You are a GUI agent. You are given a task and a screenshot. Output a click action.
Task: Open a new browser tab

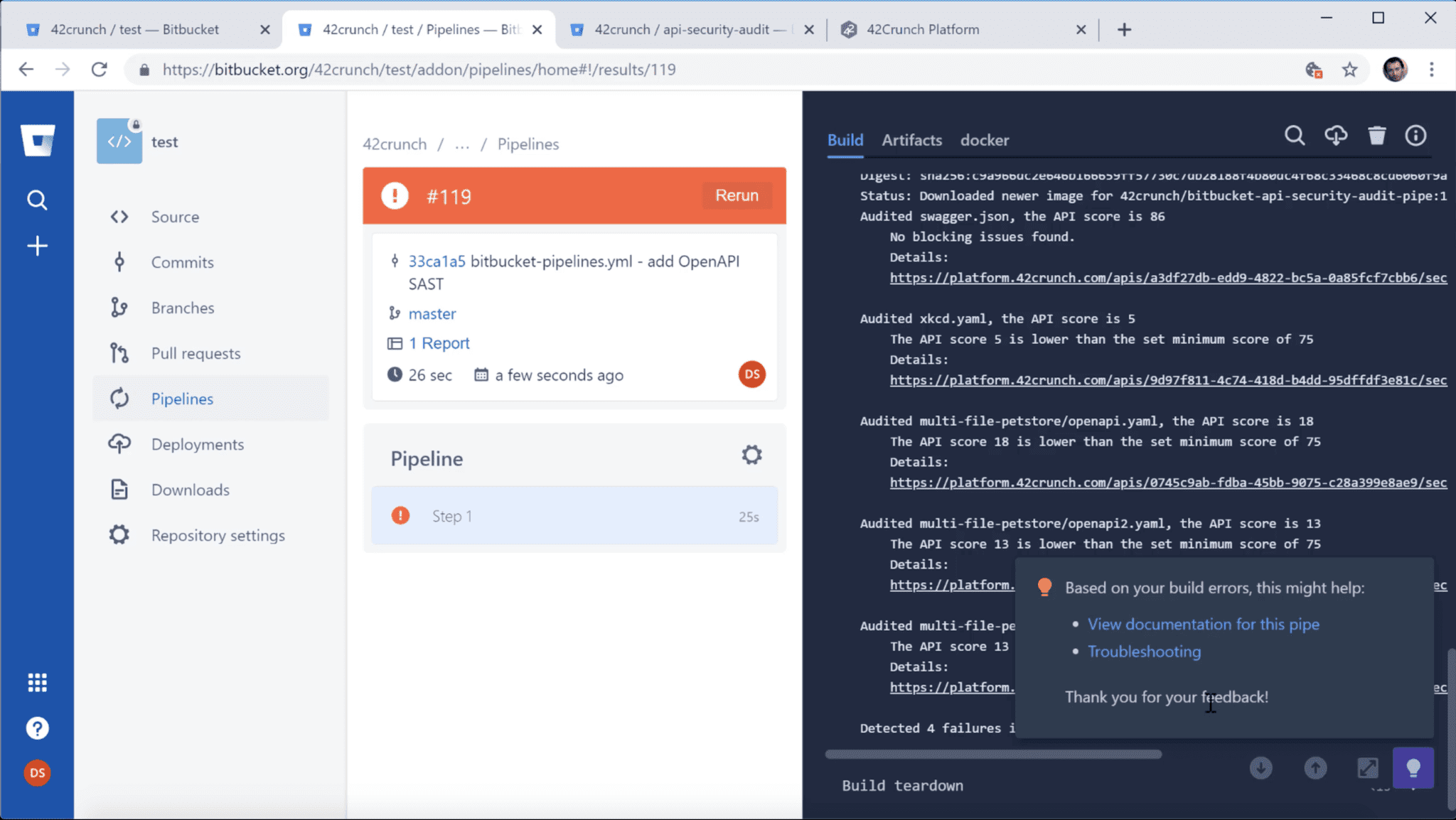pos(1124,29)
